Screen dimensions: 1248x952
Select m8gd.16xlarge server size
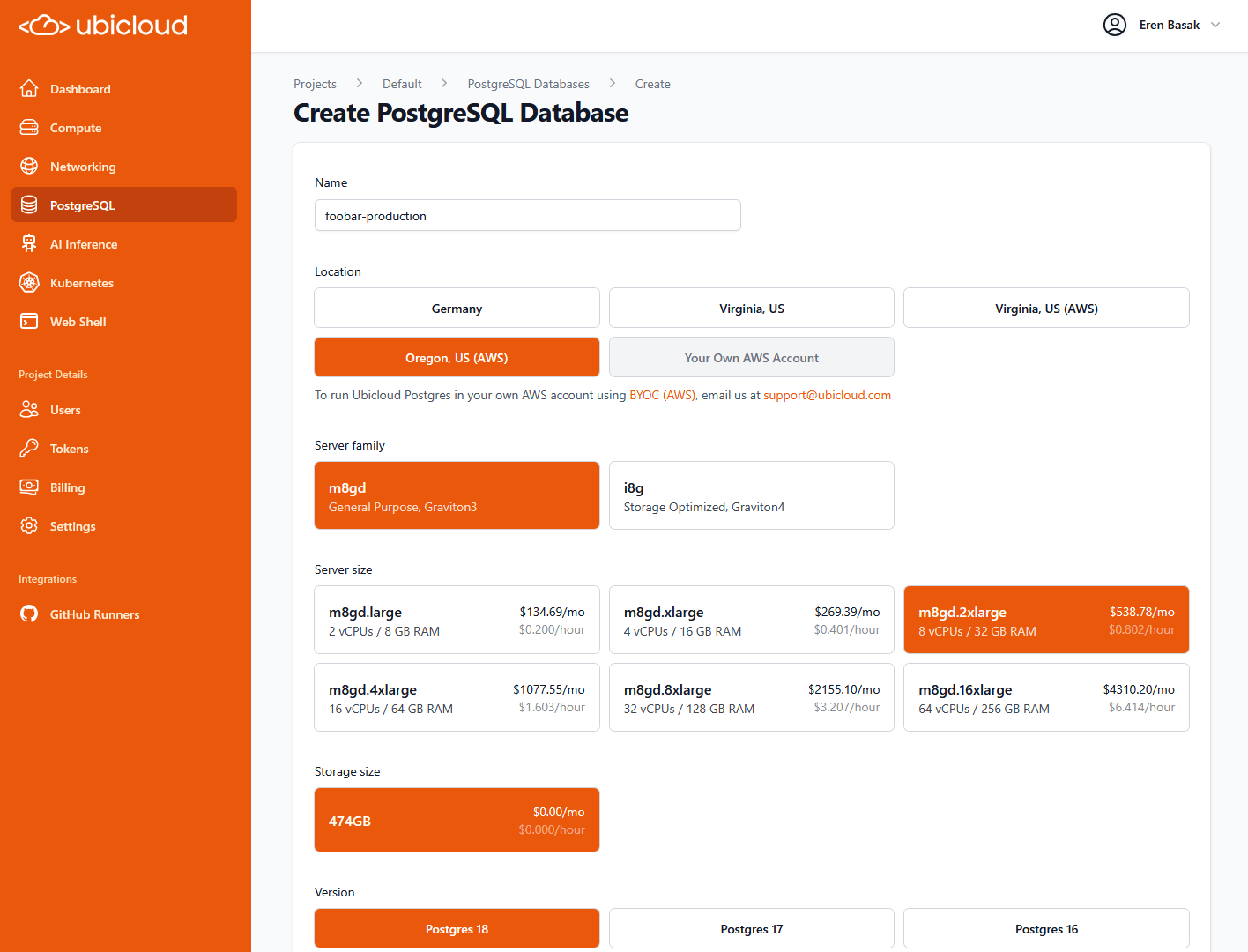tap(1046, 697)
